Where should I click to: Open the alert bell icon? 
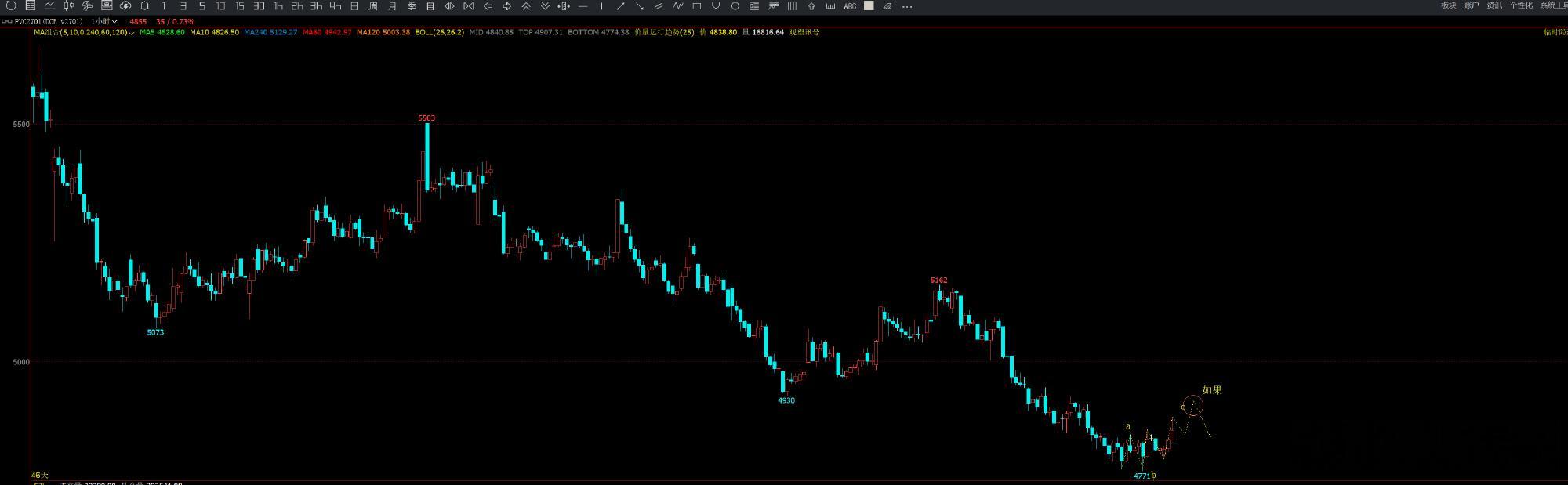click(x=144, y=5)
